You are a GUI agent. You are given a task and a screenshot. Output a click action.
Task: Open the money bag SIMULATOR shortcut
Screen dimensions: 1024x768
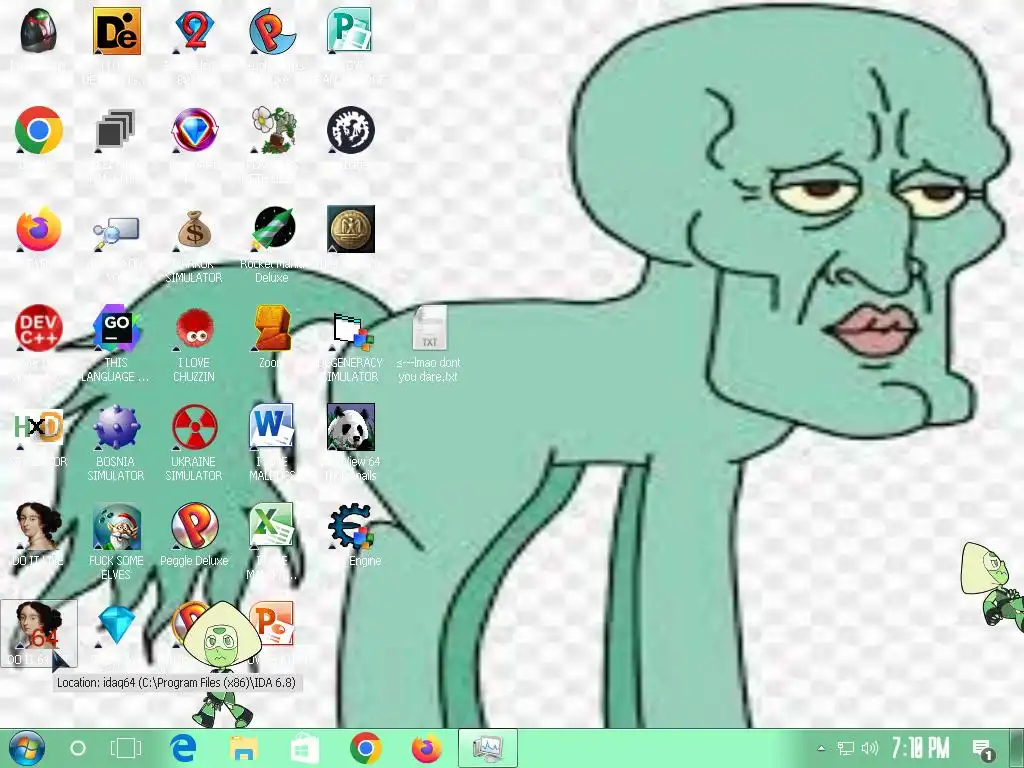[194, 229]
